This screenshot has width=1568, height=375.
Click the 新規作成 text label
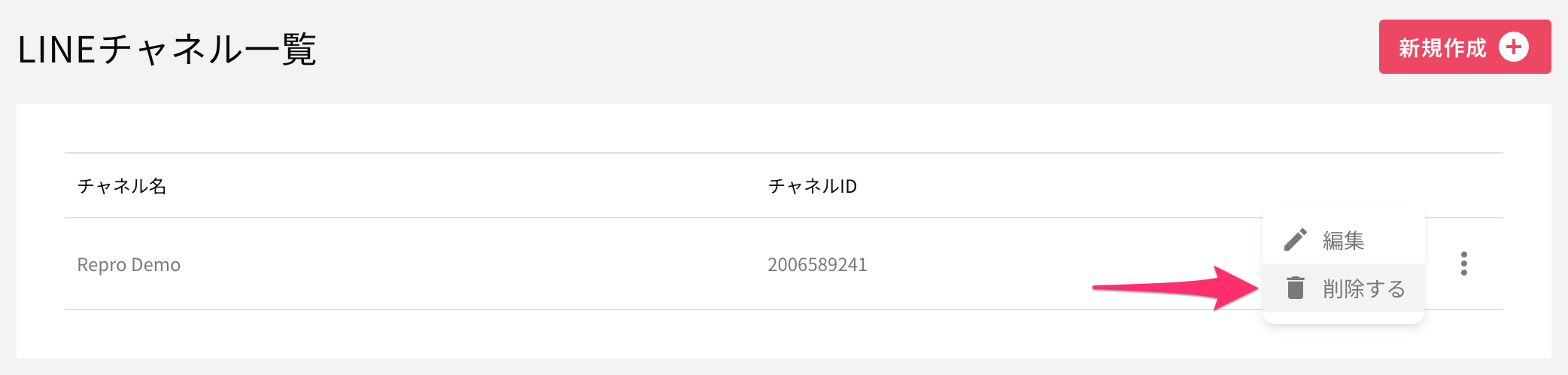pos(1442,48)
